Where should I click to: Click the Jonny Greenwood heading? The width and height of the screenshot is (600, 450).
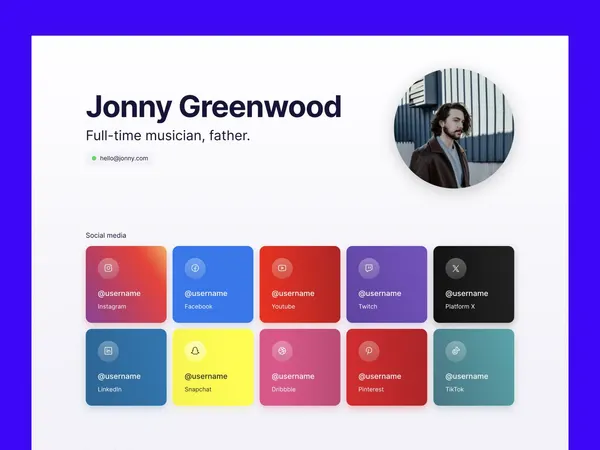[x=214, y=106]
